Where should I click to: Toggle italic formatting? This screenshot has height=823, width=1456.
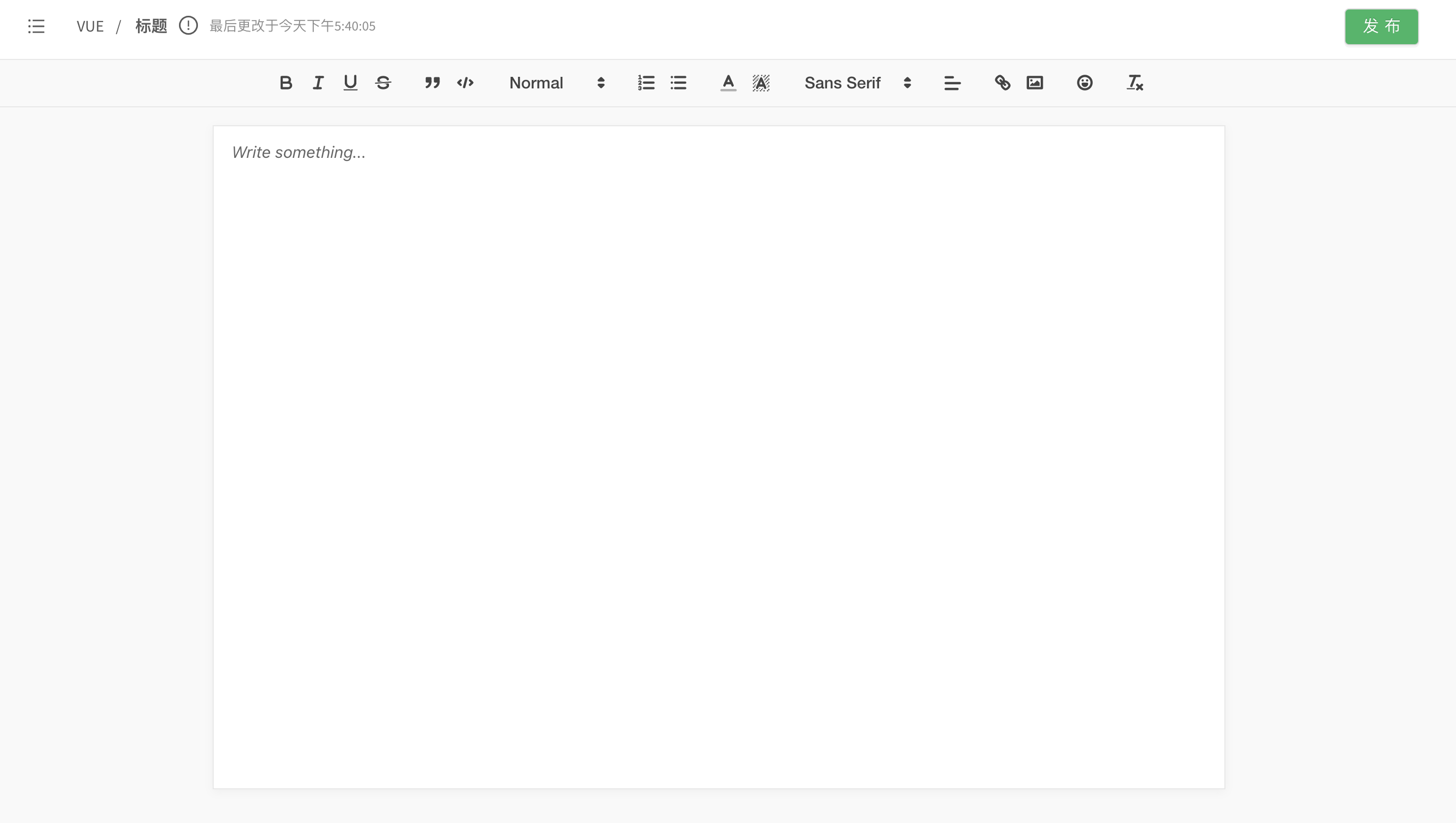point(318,83)
